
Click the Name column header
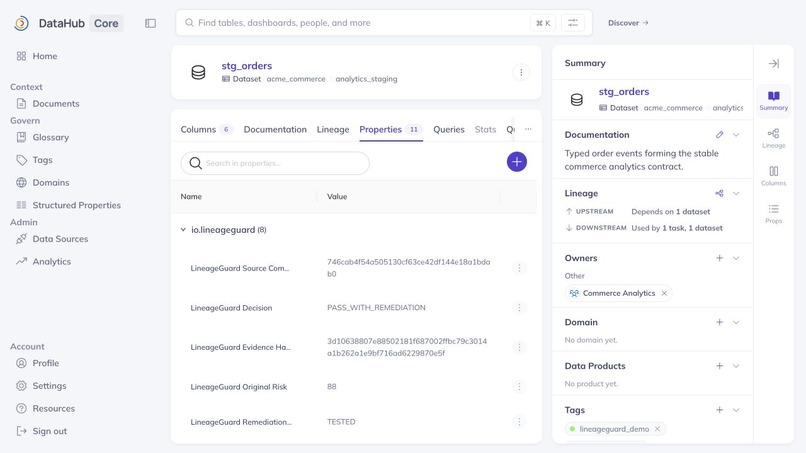[x=191, y=196]
